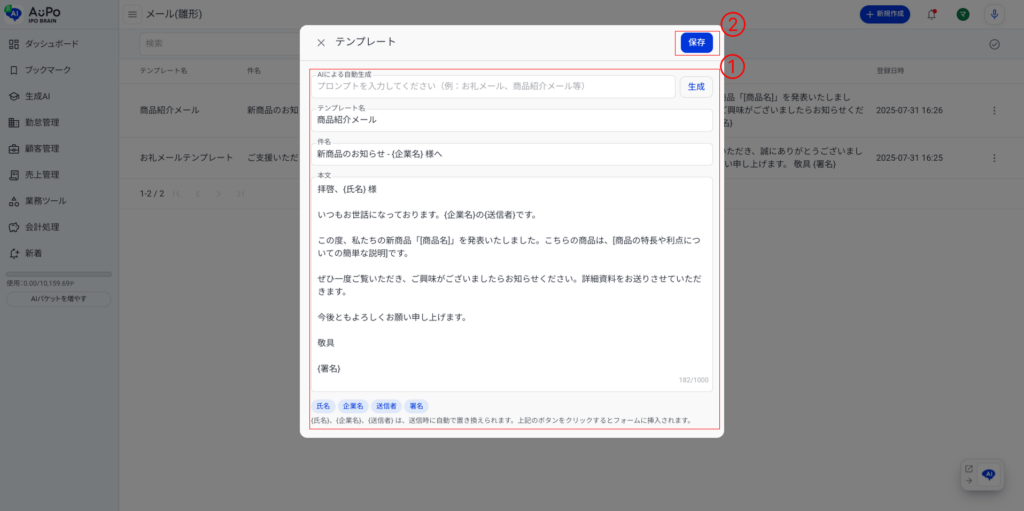
Task: Open ブックマーク in the sidebar
Action: (47, 70)
